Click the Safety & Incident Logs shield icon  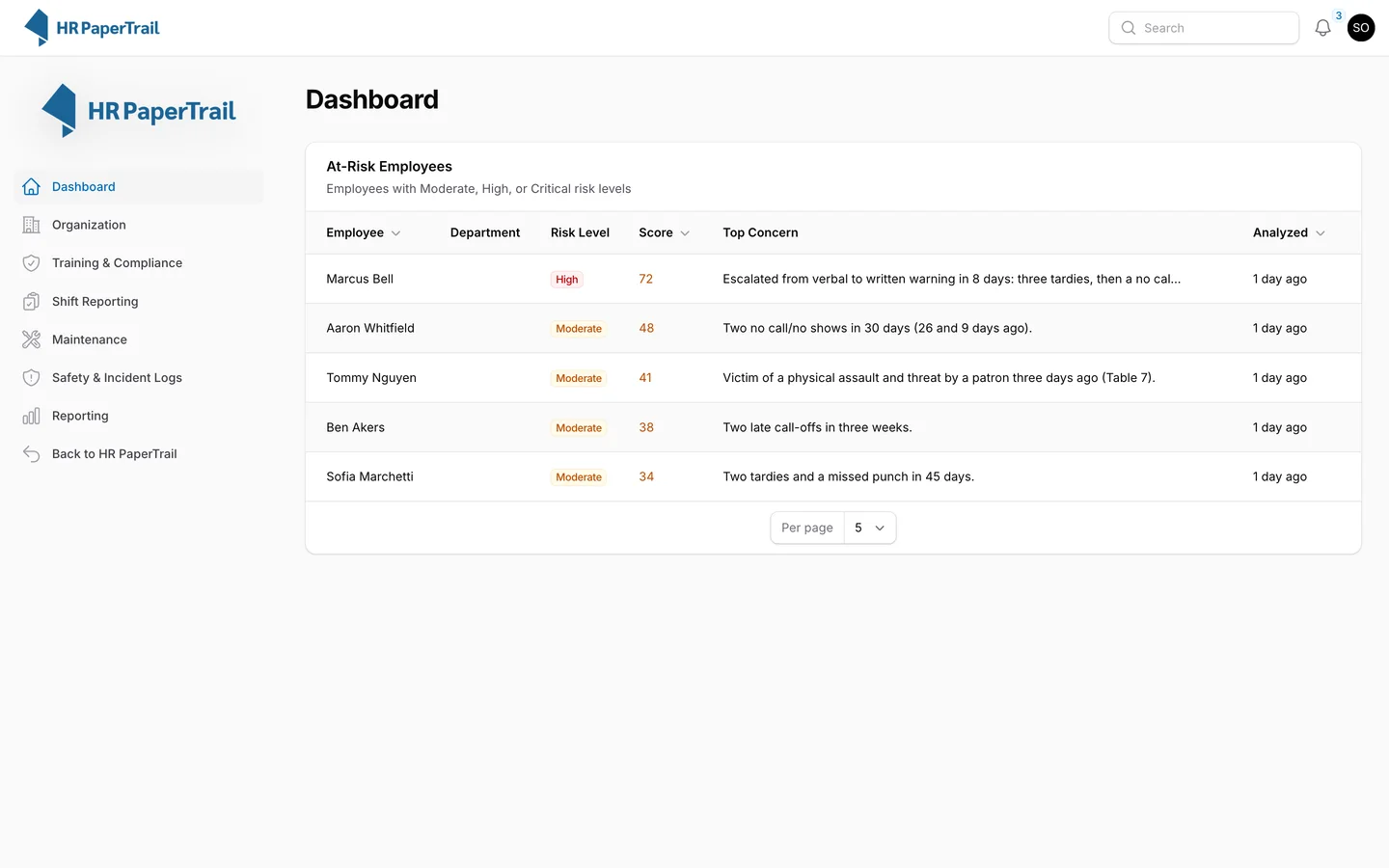31,378
